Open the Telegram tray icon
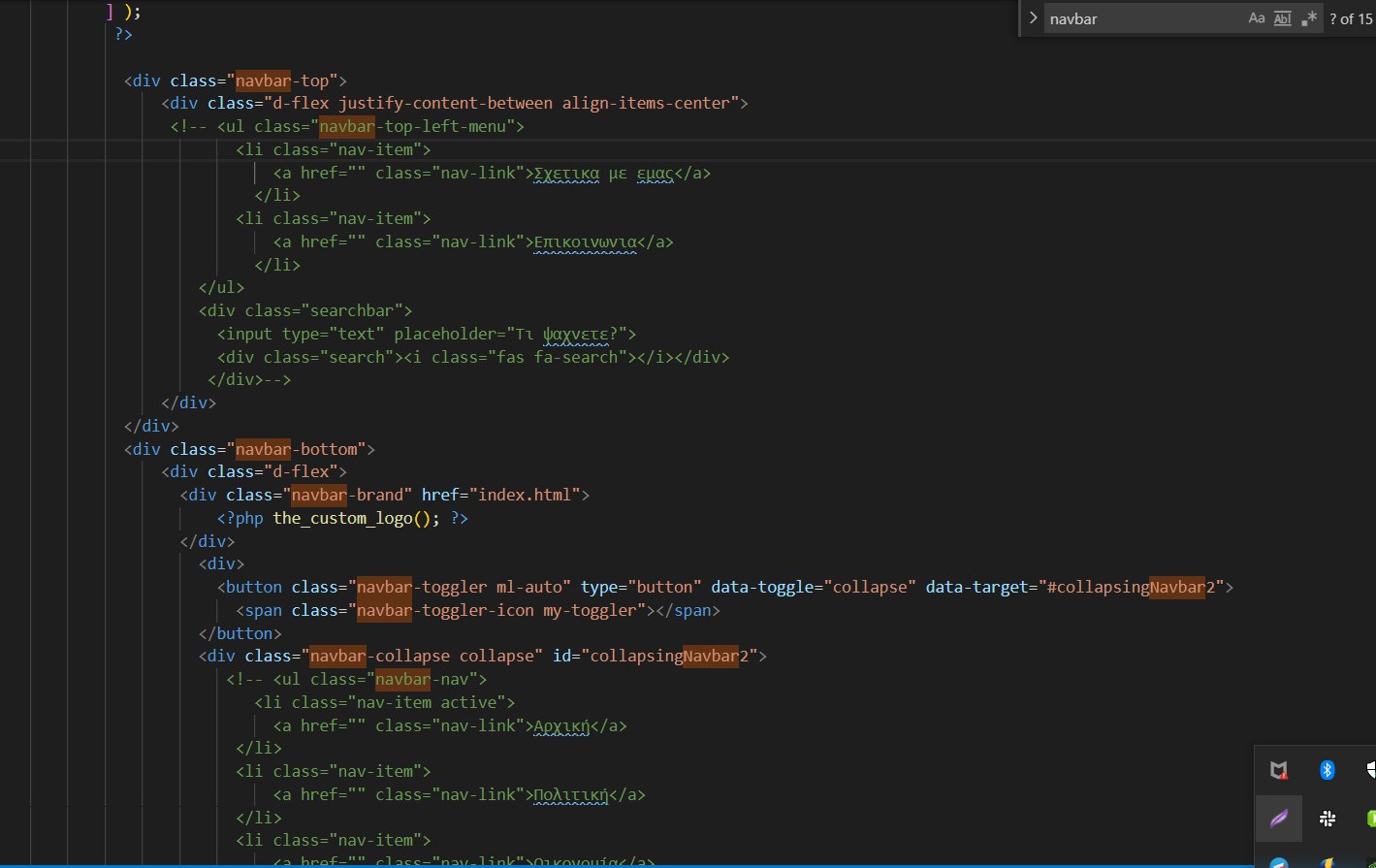 pyautogui.click(x=1279, y=861)
